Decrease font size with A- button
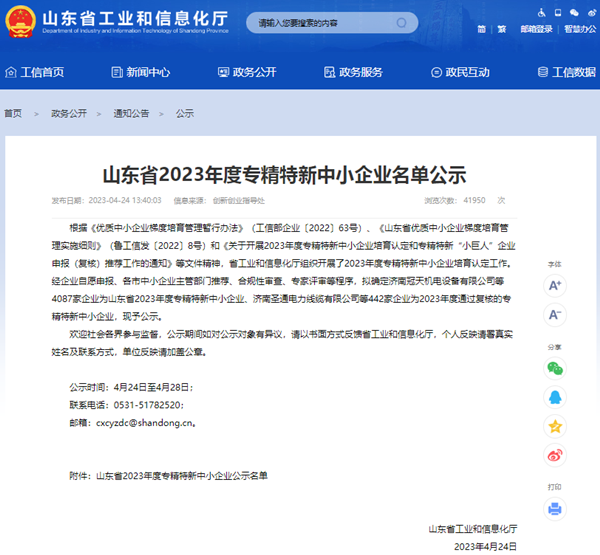This screenshot has width=600, height=555. coord(556,316)
